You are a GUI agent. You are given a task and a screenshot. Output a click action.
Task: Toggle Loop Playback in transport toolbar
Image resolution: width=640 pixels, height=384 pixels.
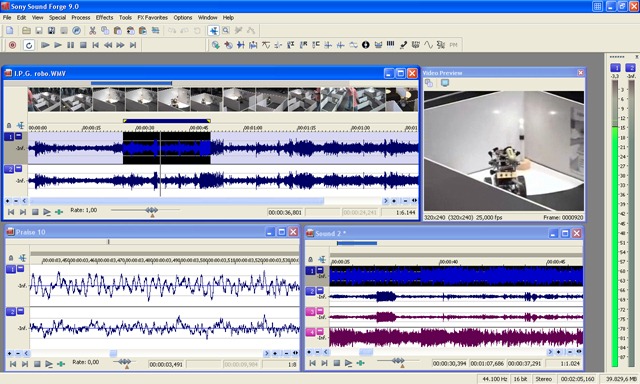pyautogui.click(x=29, y=45)
